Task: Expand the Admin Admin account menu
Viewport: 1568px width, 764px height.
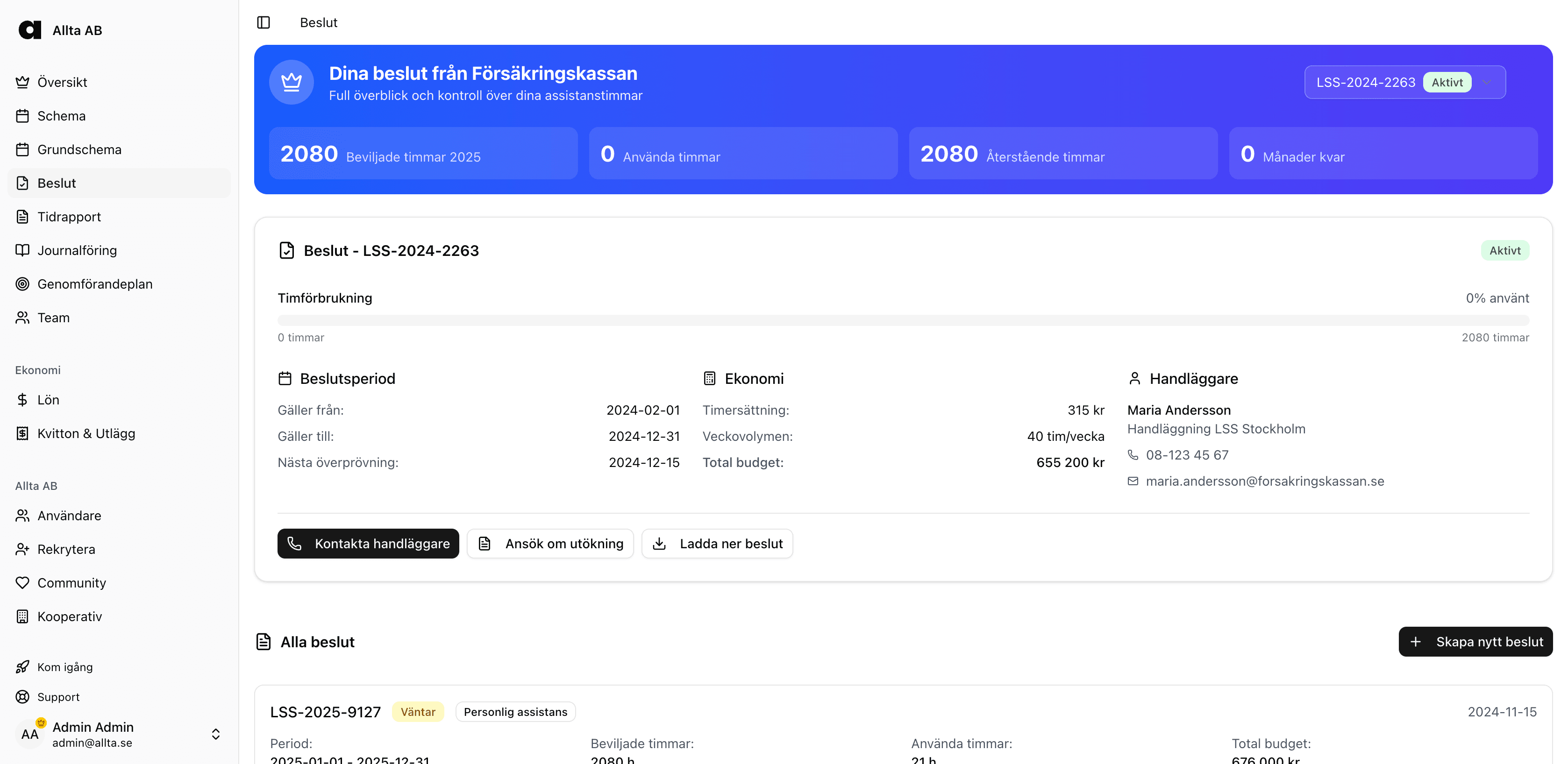Action: pos(215,734)
